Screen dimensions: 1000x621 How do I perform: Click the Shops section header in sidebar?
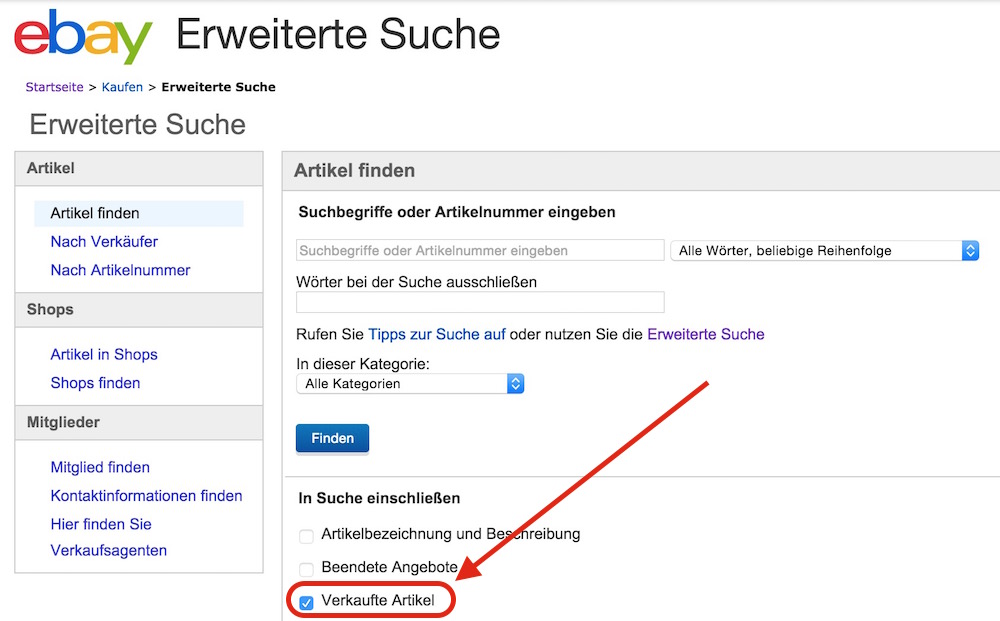(139, 310)
